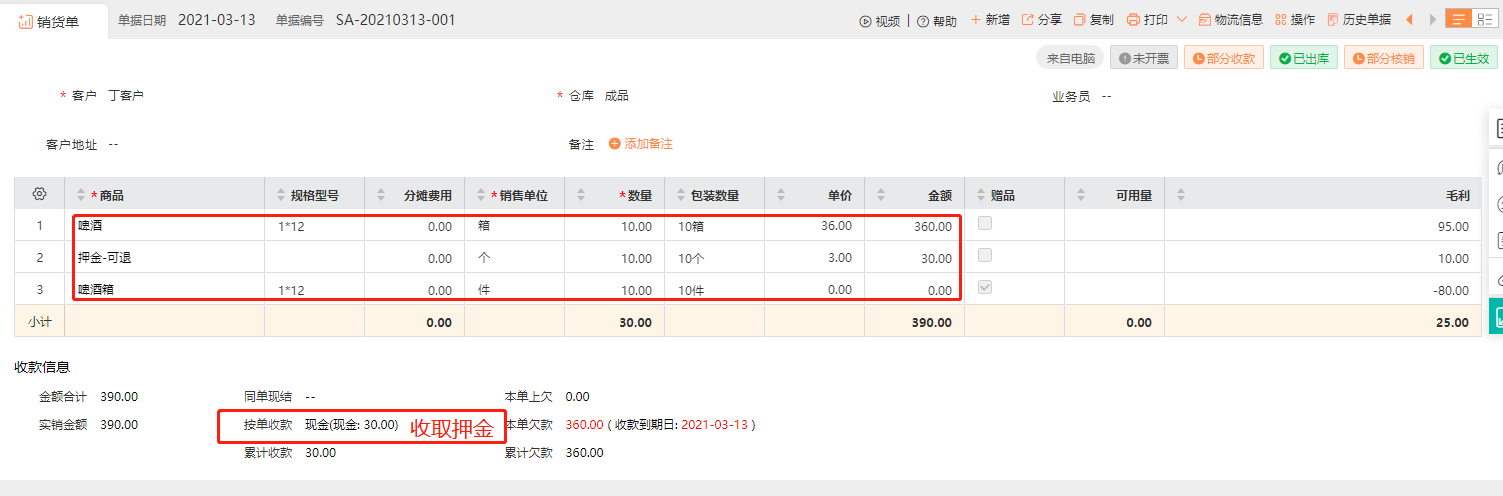Click unit price 3.00 for 押金-可退

(840, 258)
